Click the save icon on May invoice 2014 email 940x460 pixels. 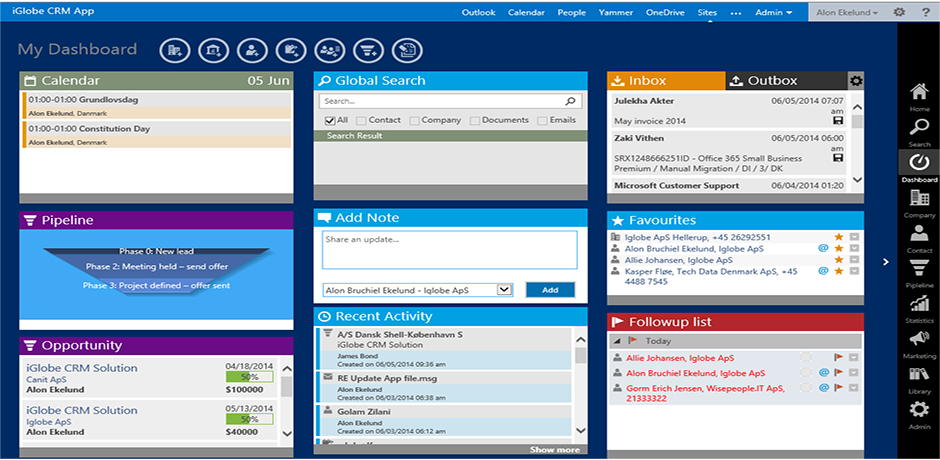point(838,121)
